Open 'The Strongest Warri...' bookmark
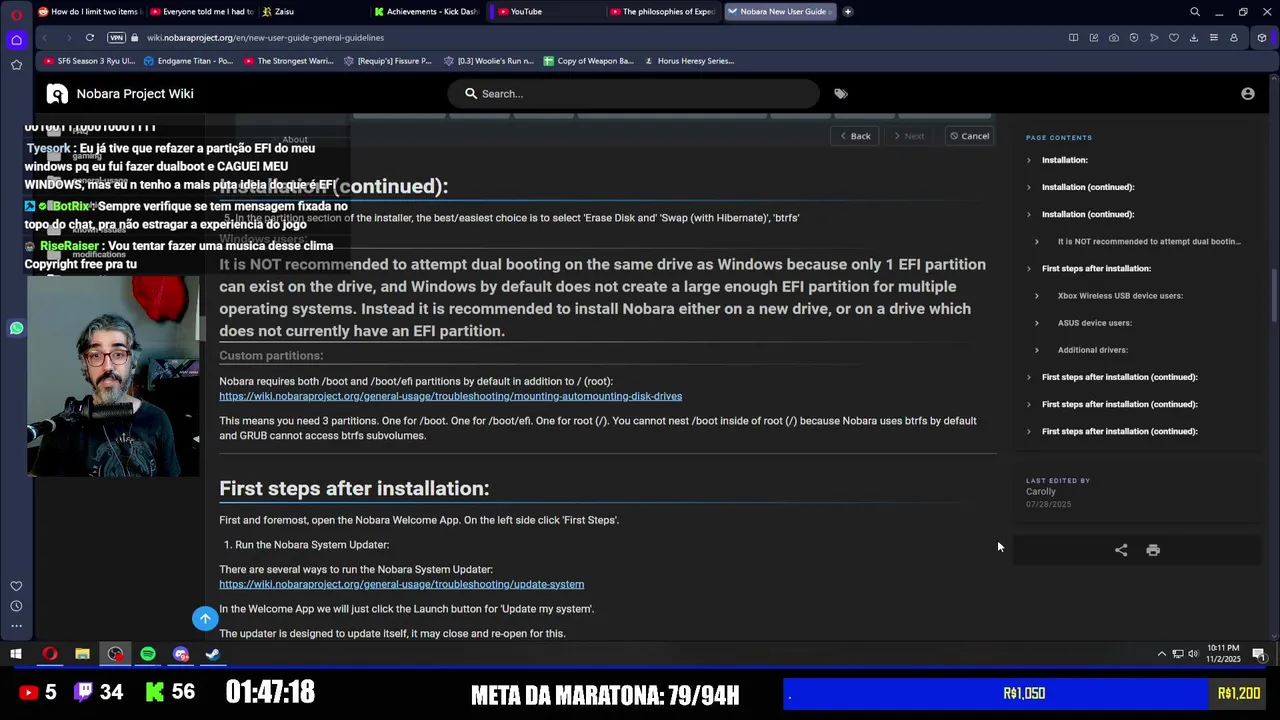 289,61
